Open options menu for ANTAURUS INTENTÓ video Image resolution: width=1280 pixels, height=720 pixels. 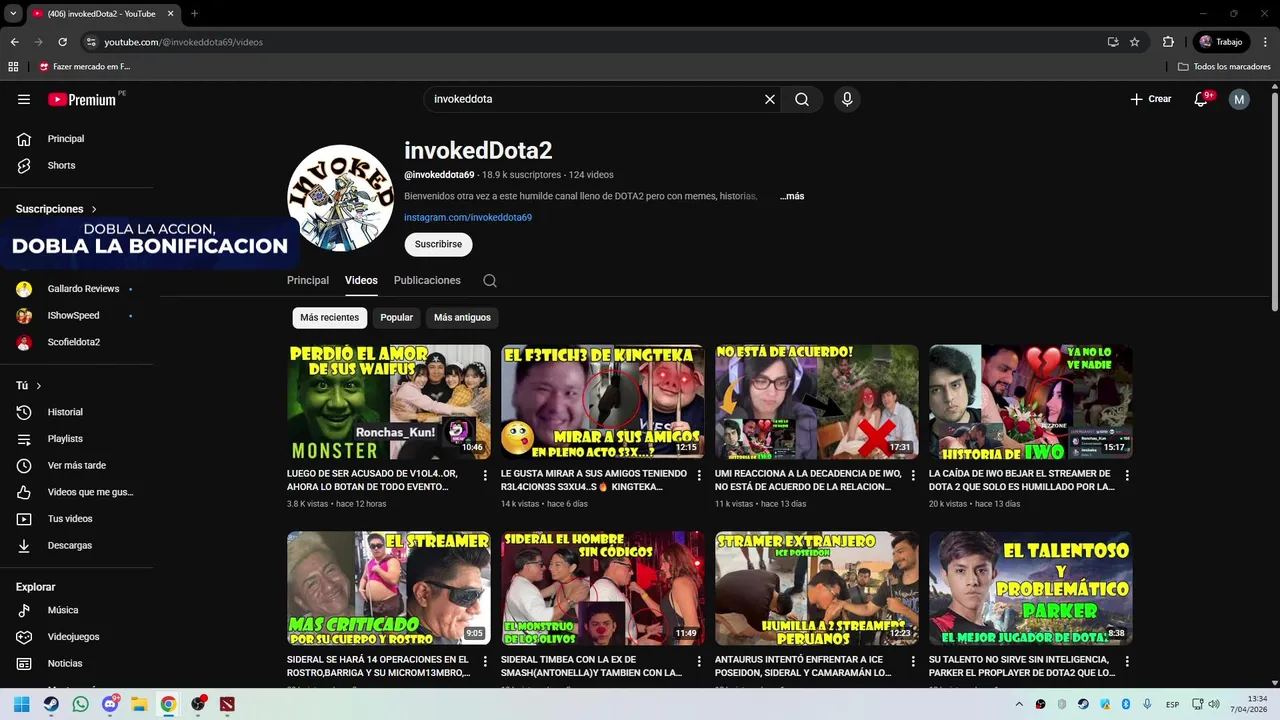tap(913, 662)
